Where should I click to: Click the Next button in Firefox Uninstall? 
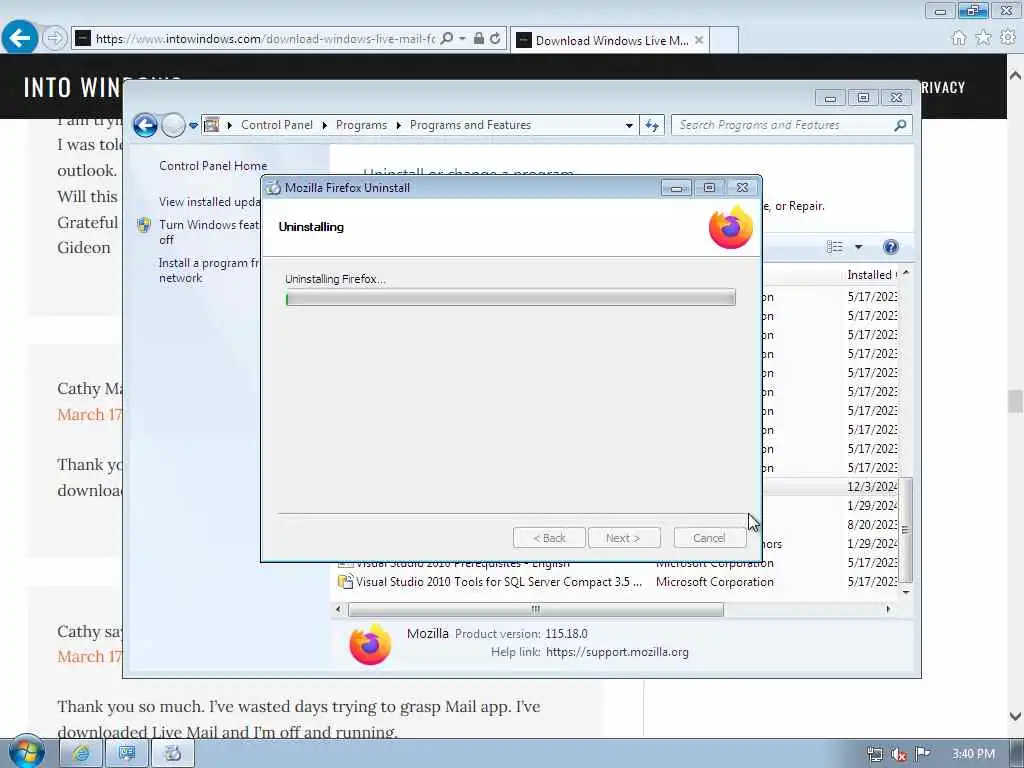click(624, 538)
